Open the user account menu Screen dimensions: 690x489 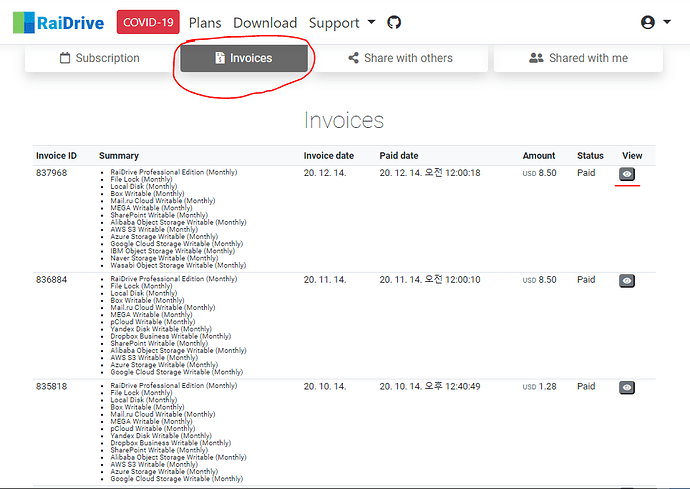click(x=655, y=22)
